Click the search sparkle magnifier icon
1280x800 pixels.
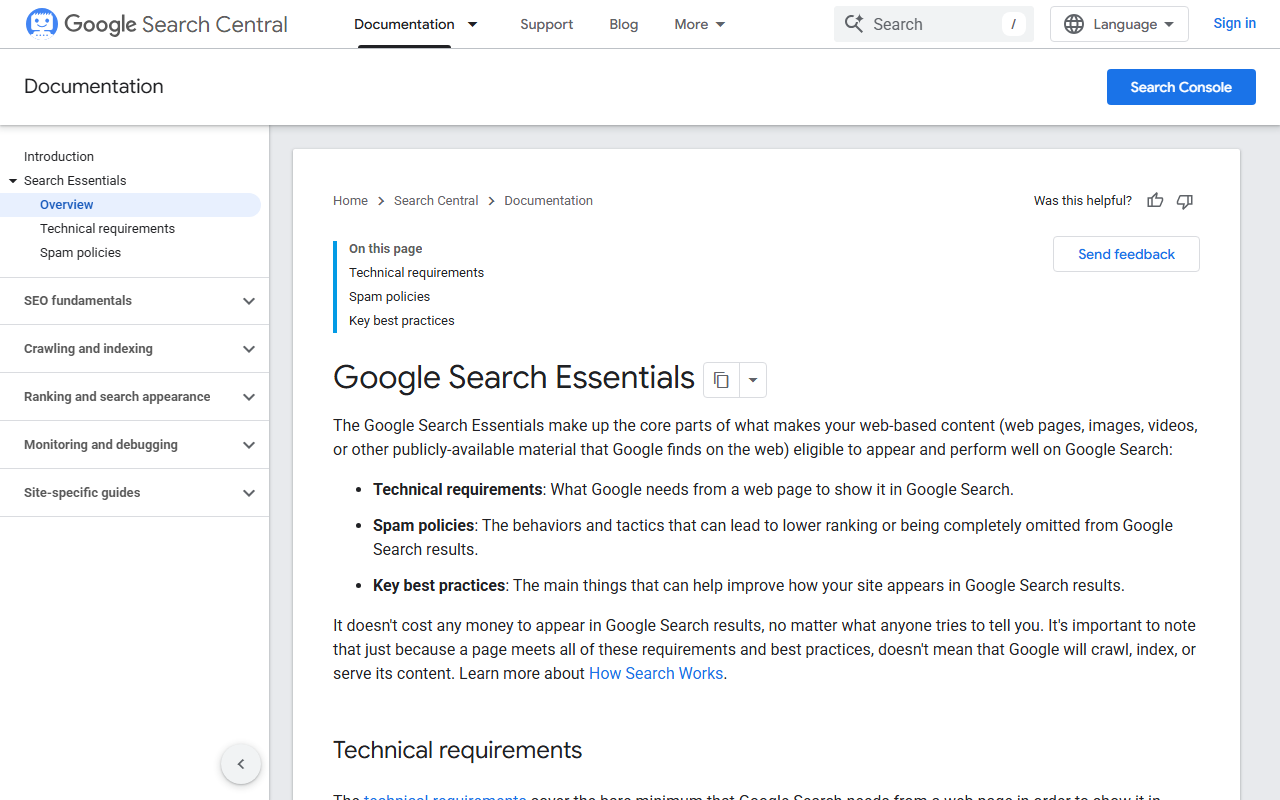[853, 24]
